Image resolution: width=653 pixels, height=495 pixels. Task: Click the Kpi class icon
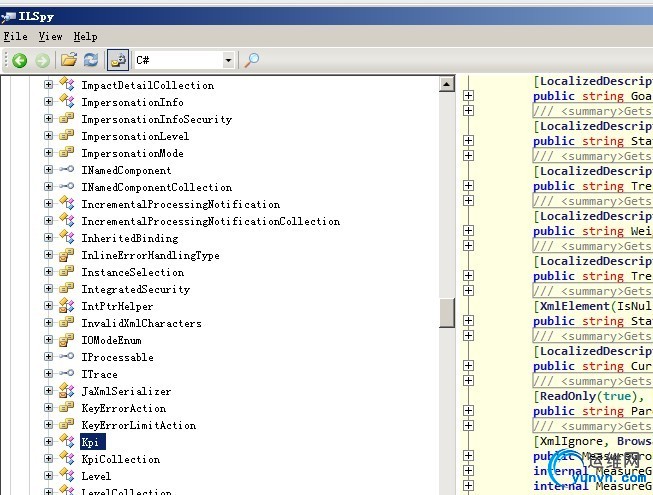[x=67, y=441]
